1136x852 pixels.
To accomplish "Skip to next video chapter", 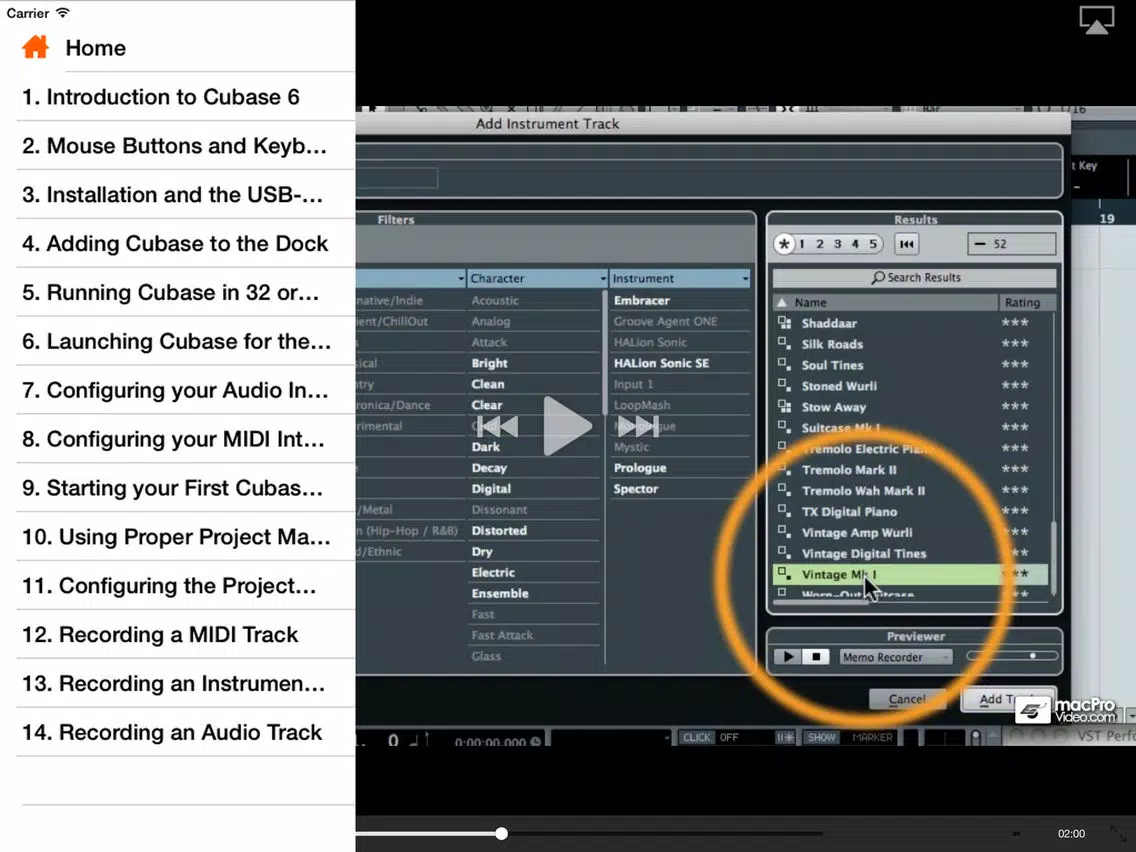I will click(x=638, y=426).
